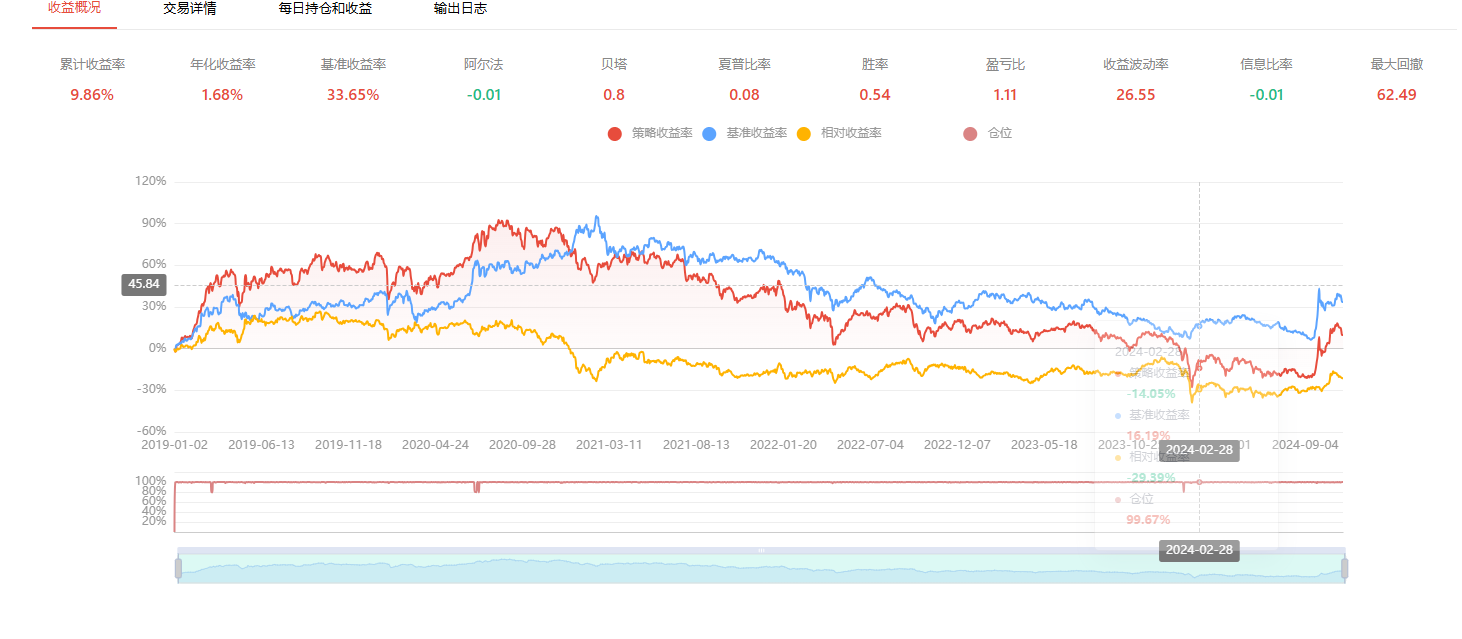Open the 交易详情 tab

tap(189, 8)
